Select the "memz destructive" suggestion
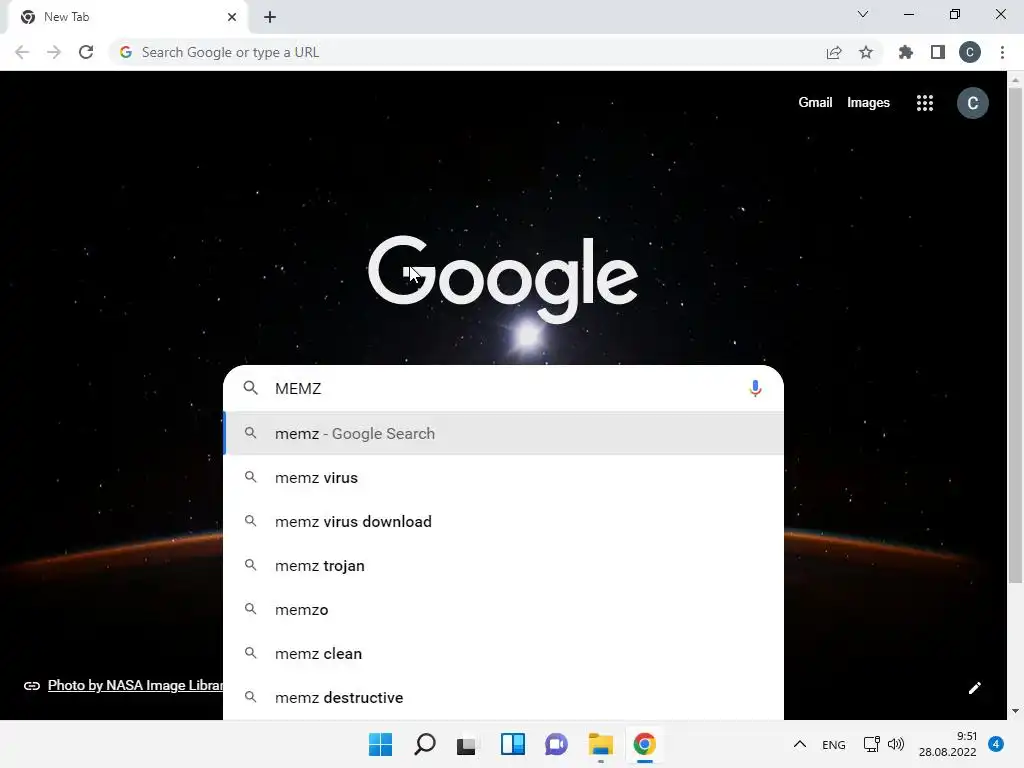This screenshot has width=1024, height=768. coord(504,697)
